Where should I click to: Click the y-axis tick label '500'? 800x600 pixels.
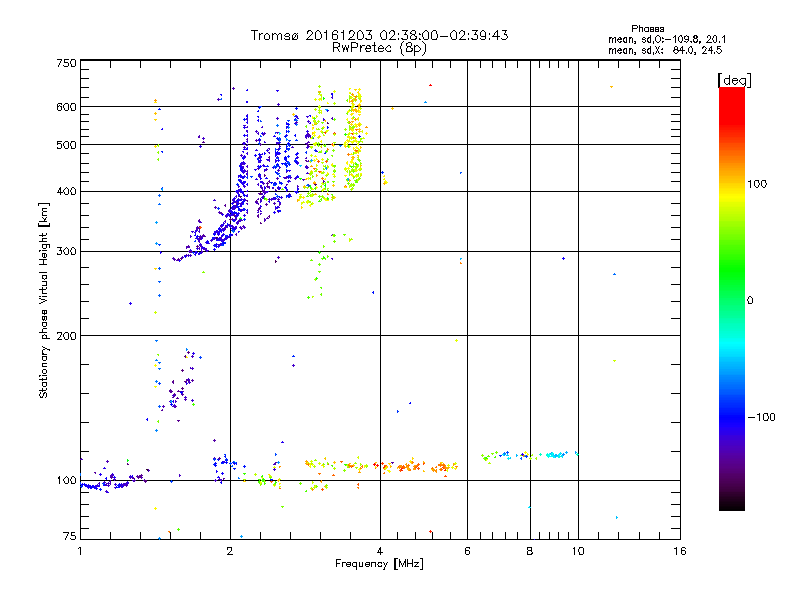click(66, 145)
